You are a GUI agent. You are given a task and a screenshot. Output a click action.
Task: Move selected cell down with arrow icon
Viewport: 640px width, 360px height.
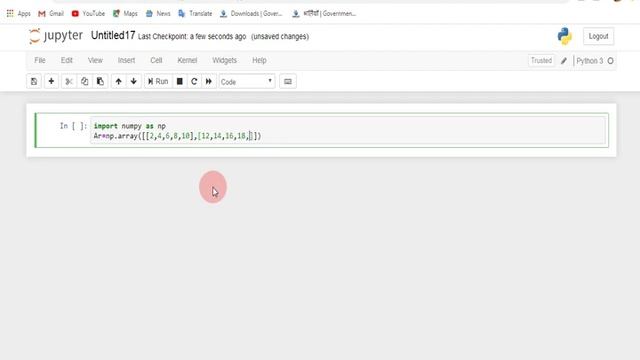(133, 82)
